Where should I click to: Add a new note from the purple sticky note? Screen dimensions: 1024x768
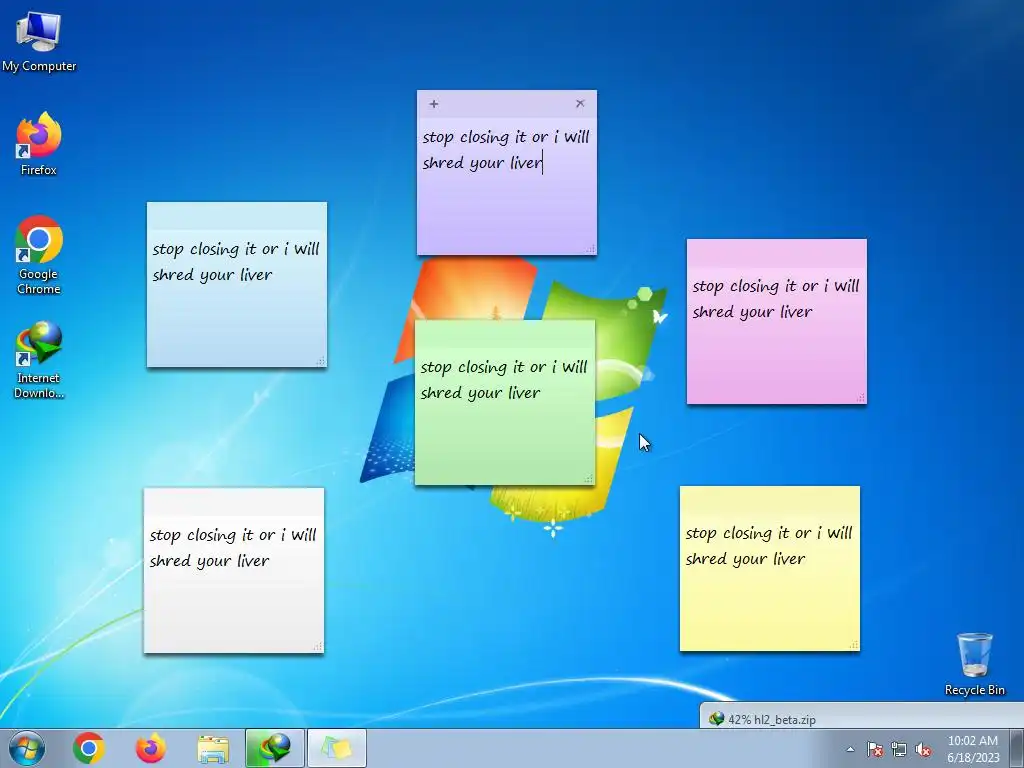(x=434, y=104)
